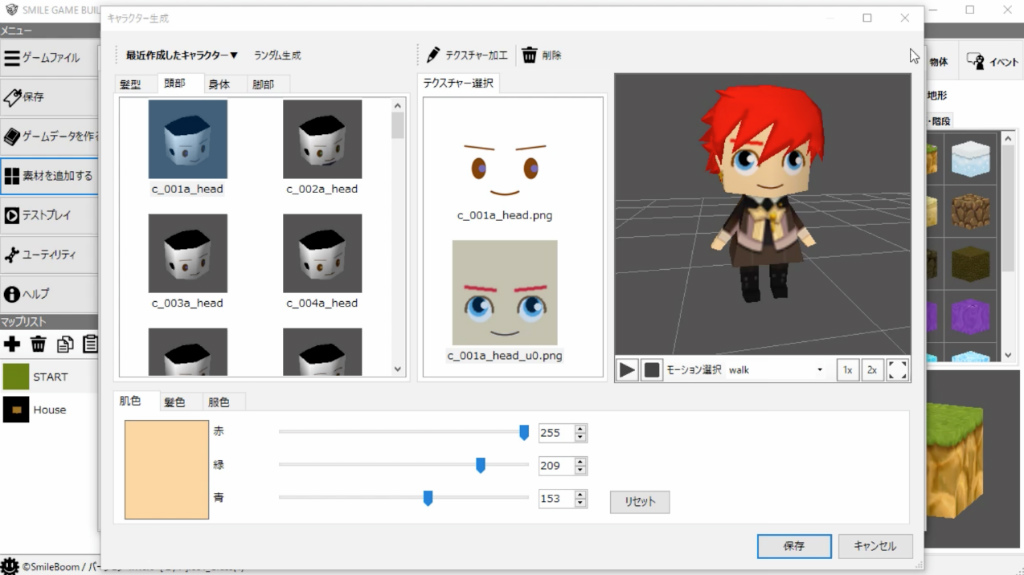The width and height of the screenshot is (1024, 575).
Task: Expand the recently created characters dropdown
Action: click(181, 56)
